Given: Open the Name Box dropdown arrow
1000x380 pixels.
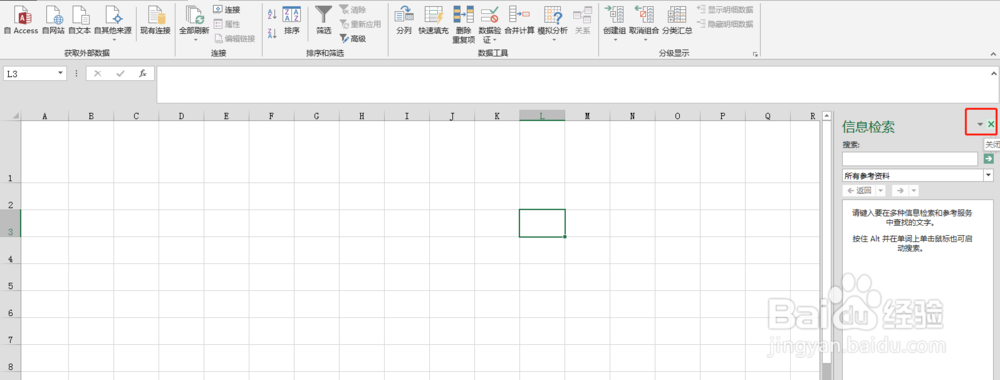Looking at the screenshot, I should [61, 74].
